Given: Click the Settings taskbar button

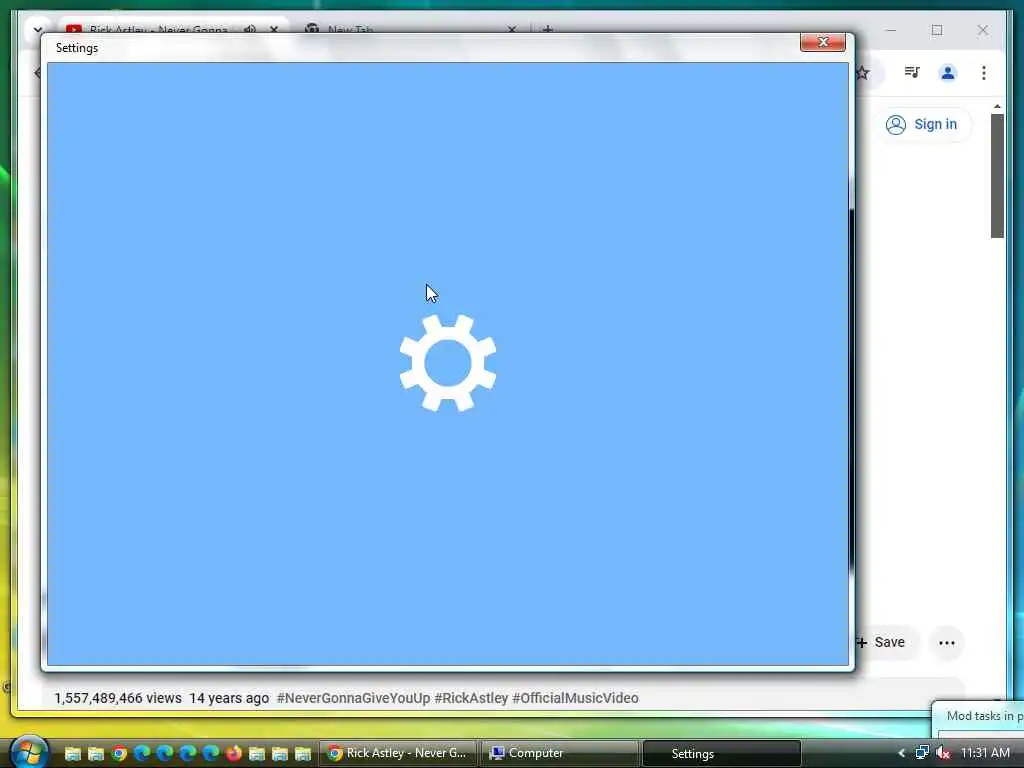Looking at the screenshot, I should pyautogui.click(x=722, y=754).
